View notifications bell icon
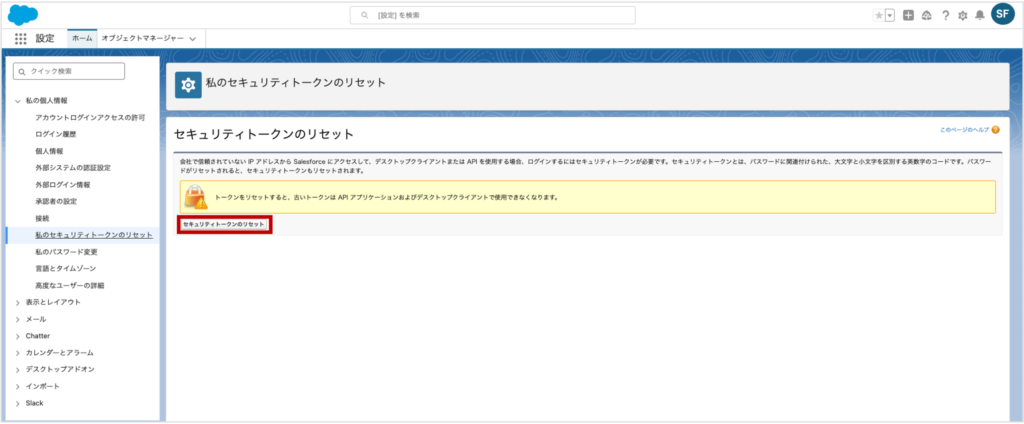1024x424 pixels. click(979, 16)
